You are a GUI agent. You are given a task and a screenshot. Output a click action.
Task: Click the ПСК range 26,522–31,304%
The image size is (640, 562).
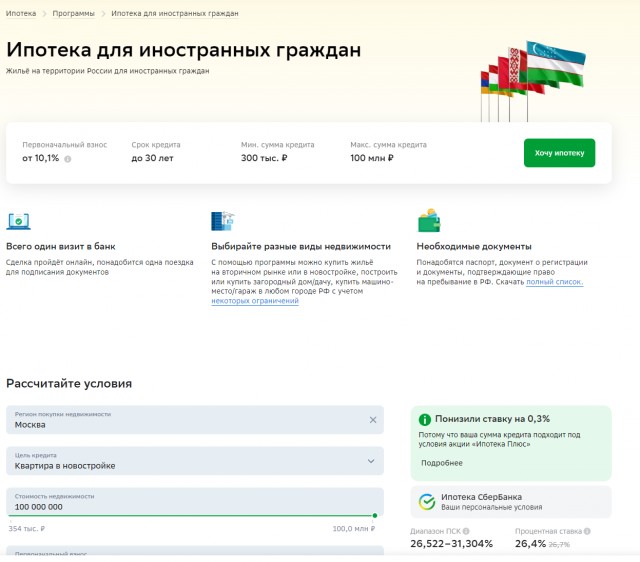[451, 544]
